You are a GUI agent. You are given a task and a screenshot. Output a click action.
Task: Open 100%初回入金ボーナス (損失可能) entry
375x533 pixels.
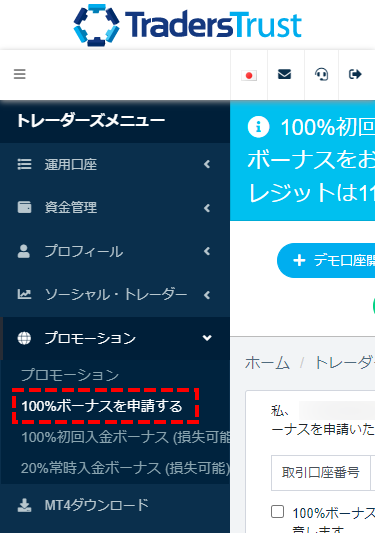coord(125,437)
